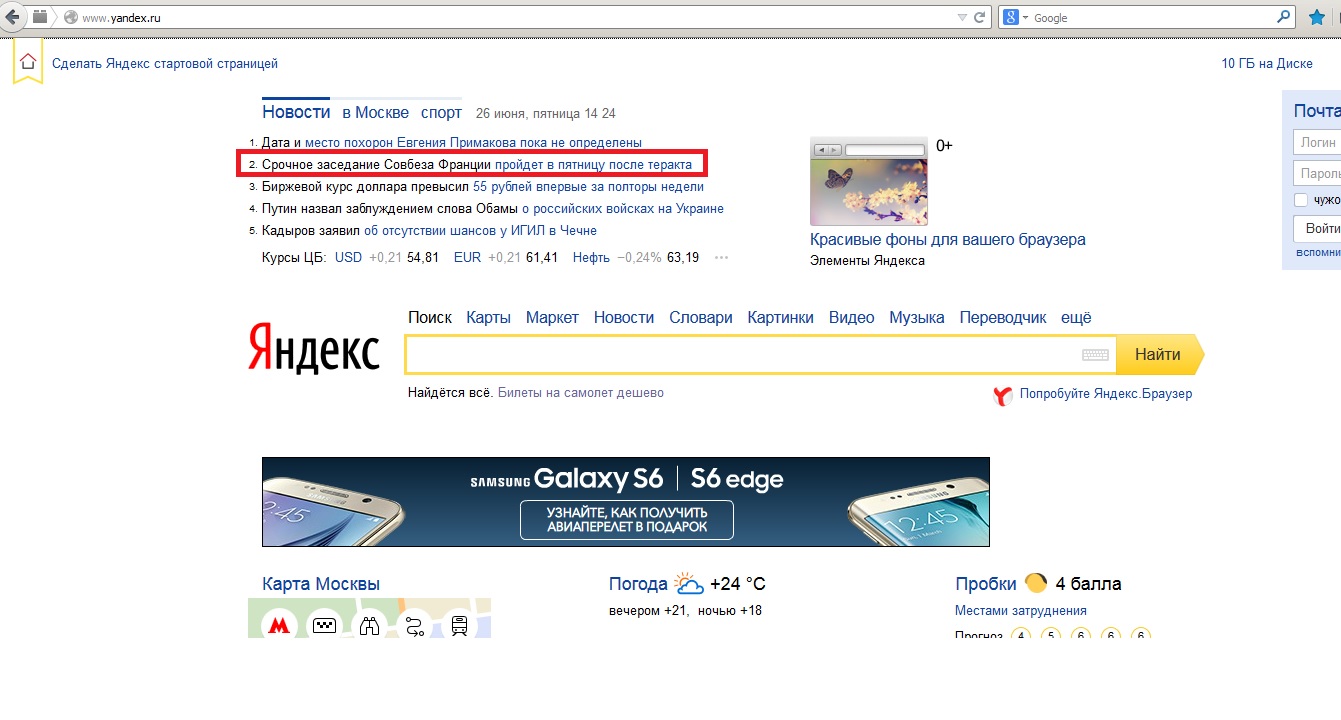Image resolution: width=1341 pixels, height=720 pixels.
Task: Open 'Красивые фоны для вашего браузера' link
Action: pos(948,240)
